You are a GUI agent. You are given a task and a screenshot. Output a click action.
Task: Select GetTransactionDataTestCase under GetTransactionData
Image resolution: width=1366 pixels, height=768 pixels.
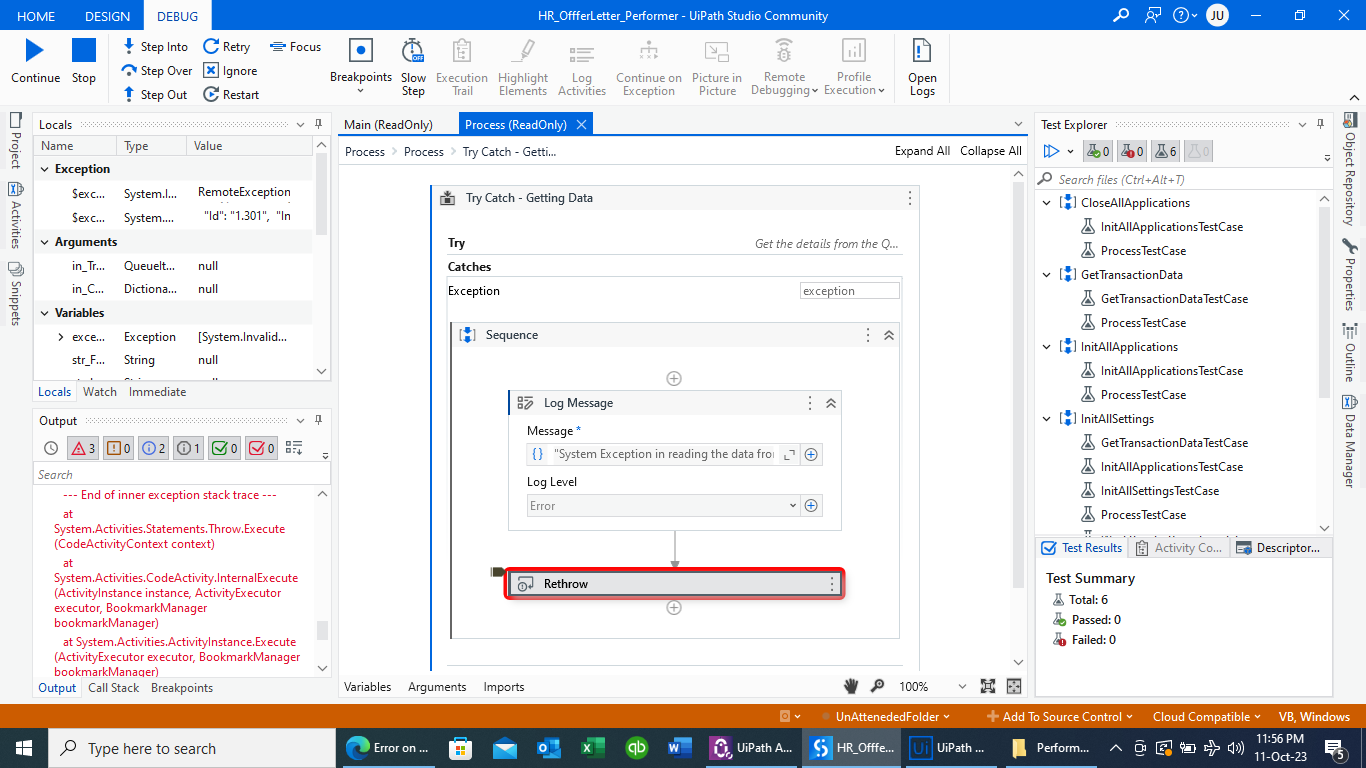tap(1174, 299)
